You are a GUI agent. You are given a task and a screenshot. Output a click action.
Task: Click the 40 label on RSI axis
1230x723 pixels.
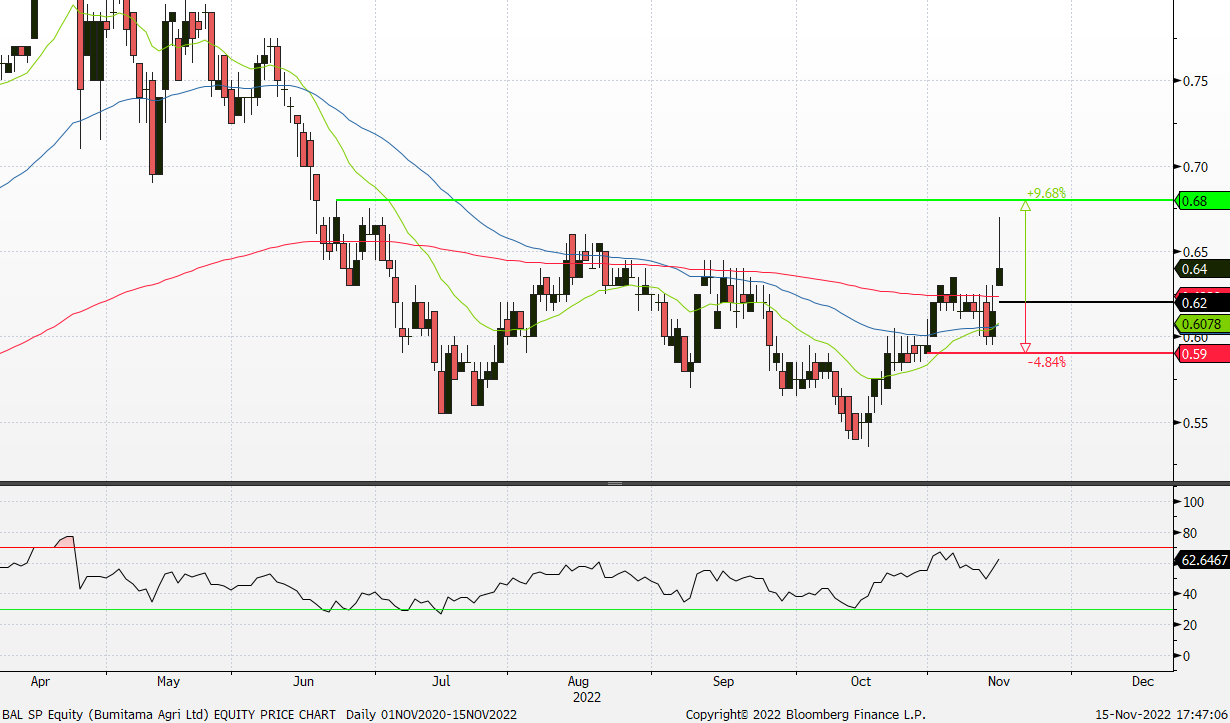click(1190, 595)
